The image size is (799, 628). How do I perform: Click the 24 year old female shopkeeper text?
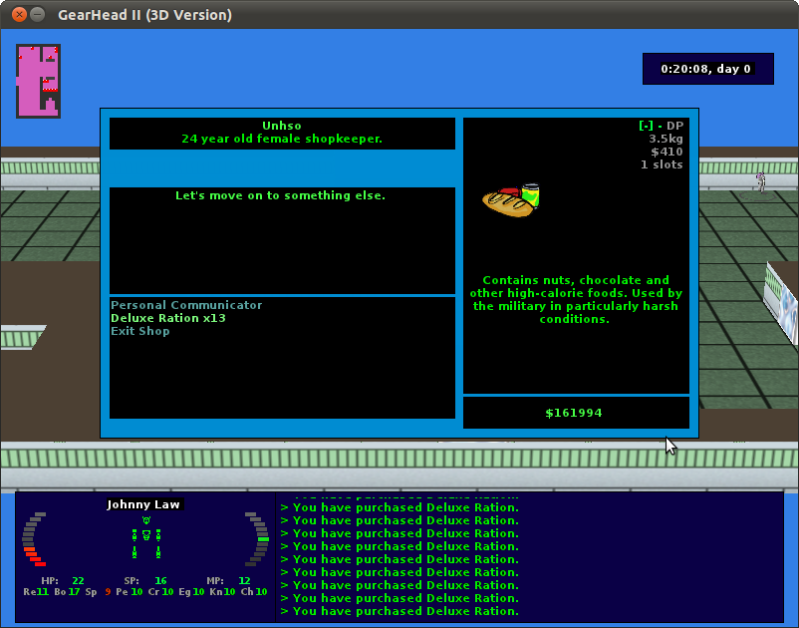tap(282, 139)
